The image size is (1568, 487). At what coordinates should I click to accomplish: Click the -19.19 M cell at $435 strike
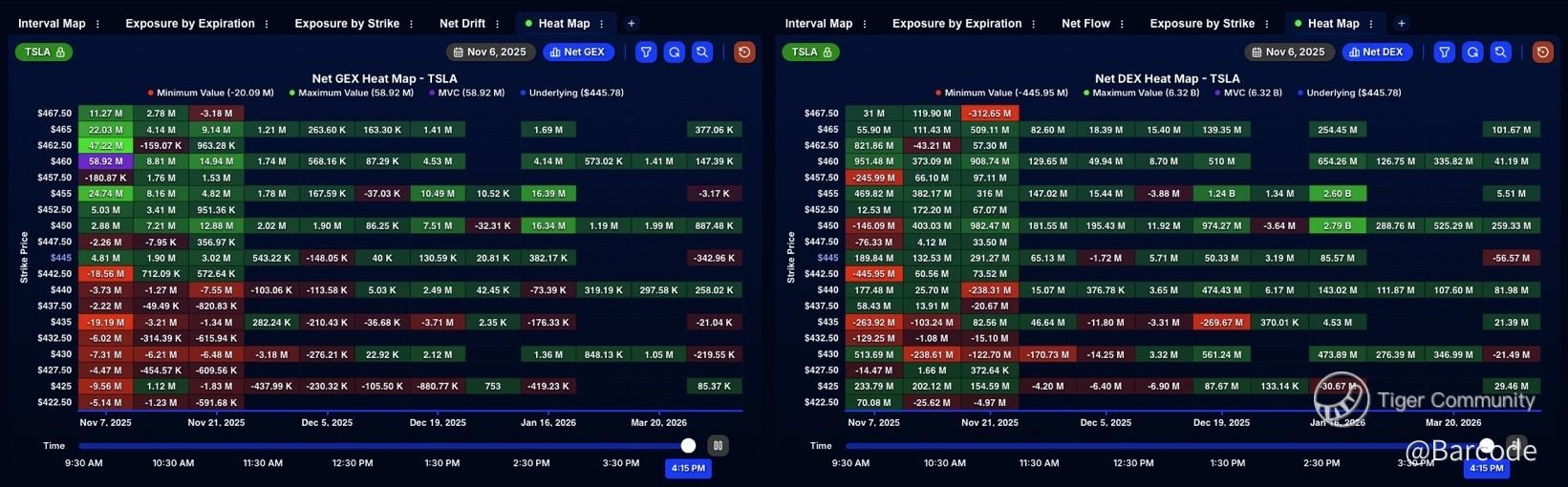(x=106, y=322)
